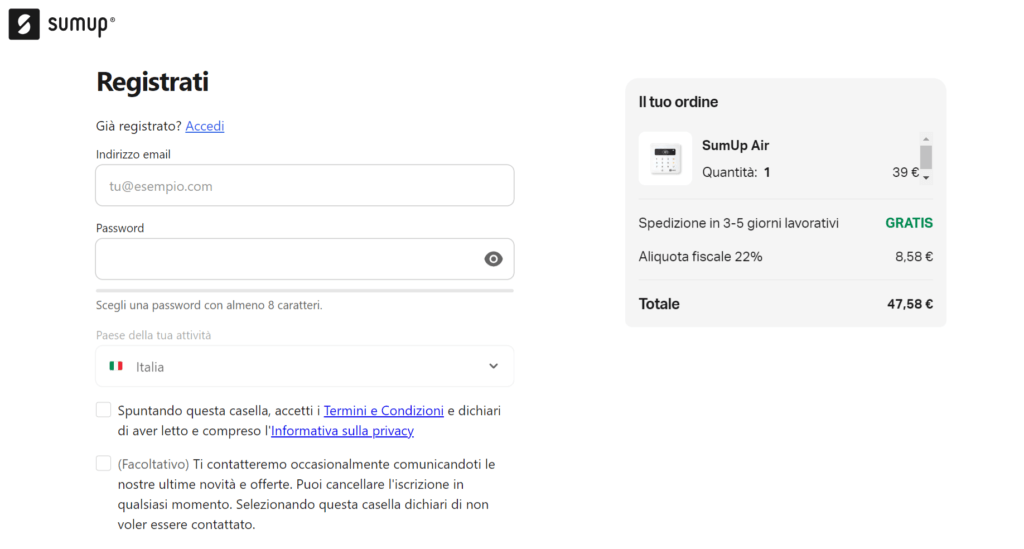Show password with the eye icon
The height and width of the screenshot is (549, 1024).
(x=493, y=259)
